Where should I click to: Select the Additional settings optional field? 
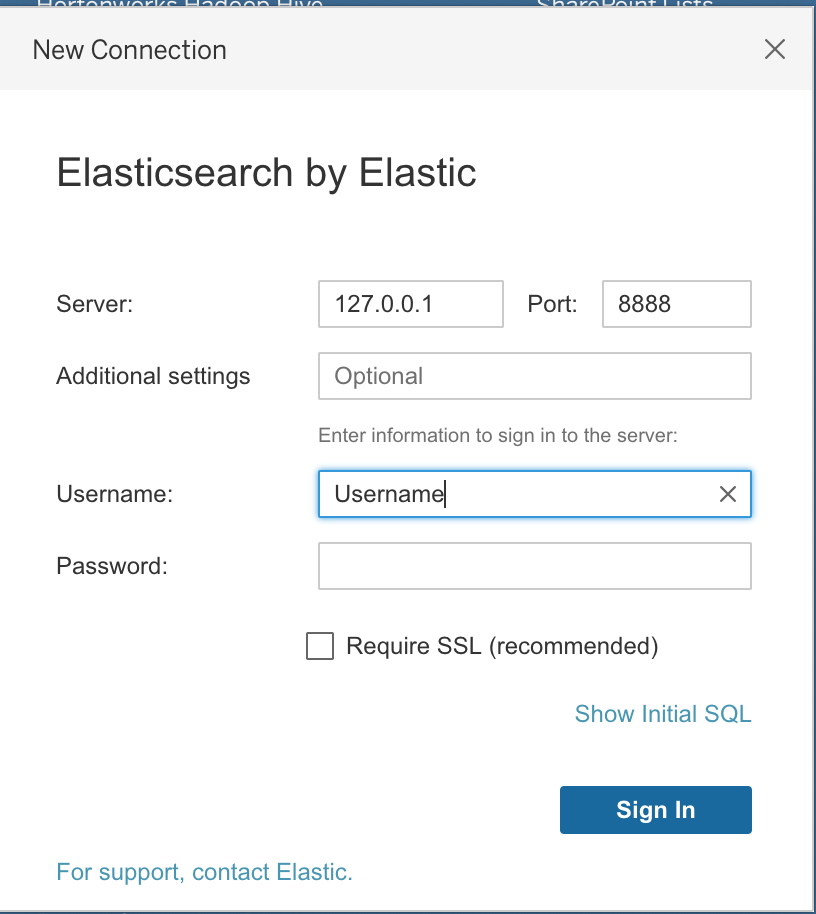534,376
